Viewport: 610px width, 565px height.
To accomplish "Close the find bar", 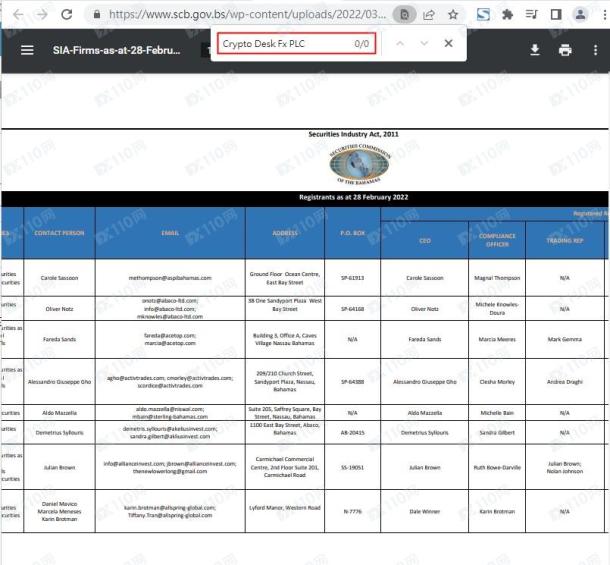I will pos(449,43).
